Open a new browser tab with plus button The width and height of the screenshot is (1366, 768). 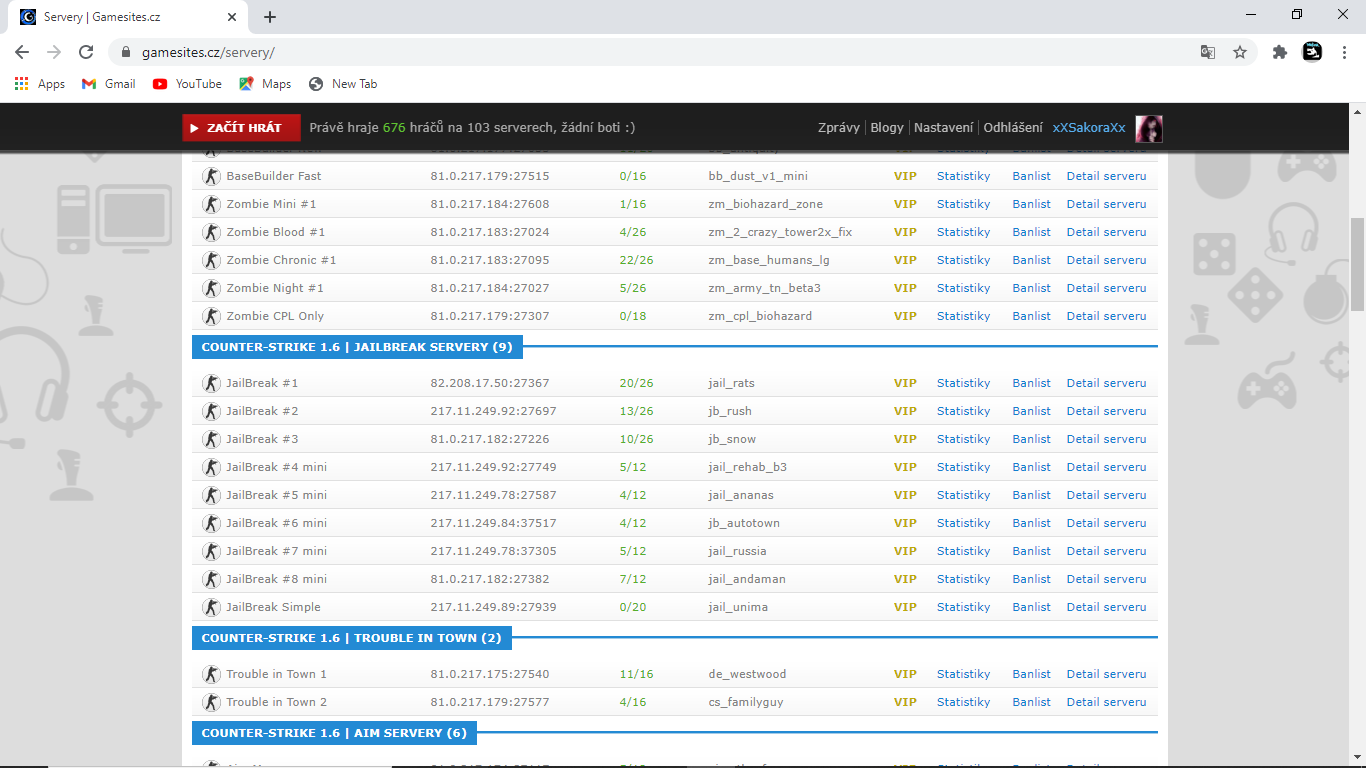click(x=270, y=17)
